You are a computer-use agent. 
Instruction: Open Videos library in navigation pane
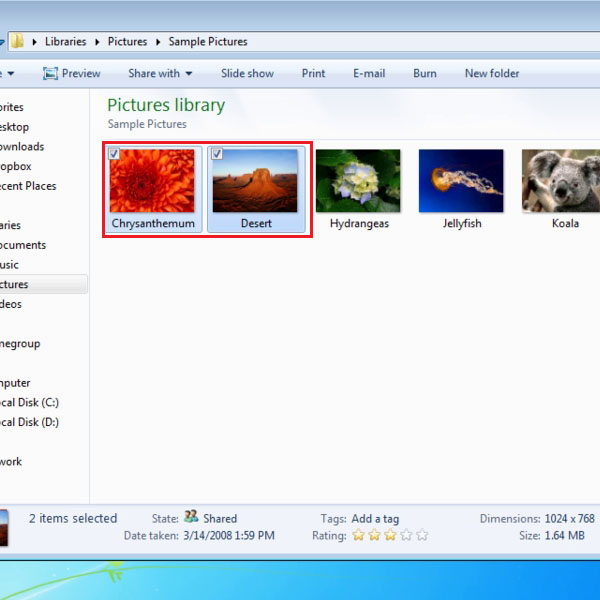[11, 304]
